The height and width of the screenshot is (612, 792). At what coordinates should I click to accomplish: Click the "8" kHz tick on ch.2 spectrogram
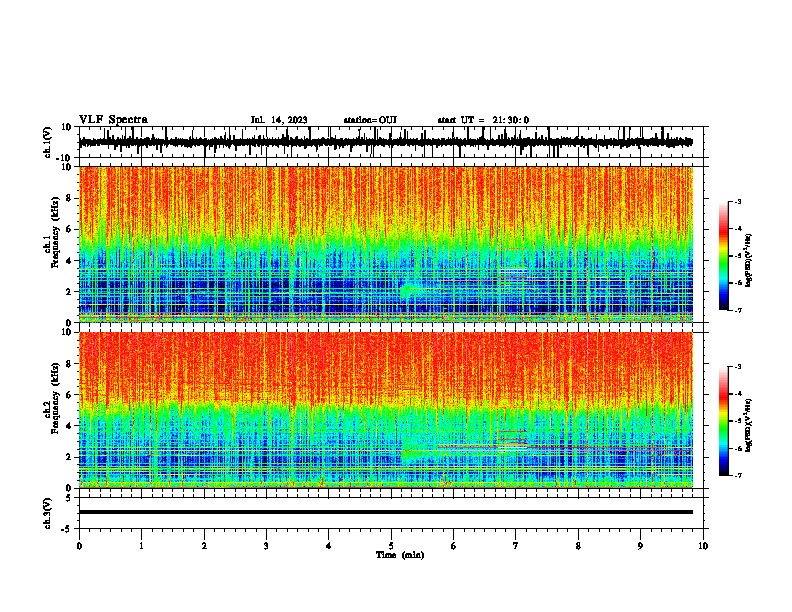coord(69,364)
